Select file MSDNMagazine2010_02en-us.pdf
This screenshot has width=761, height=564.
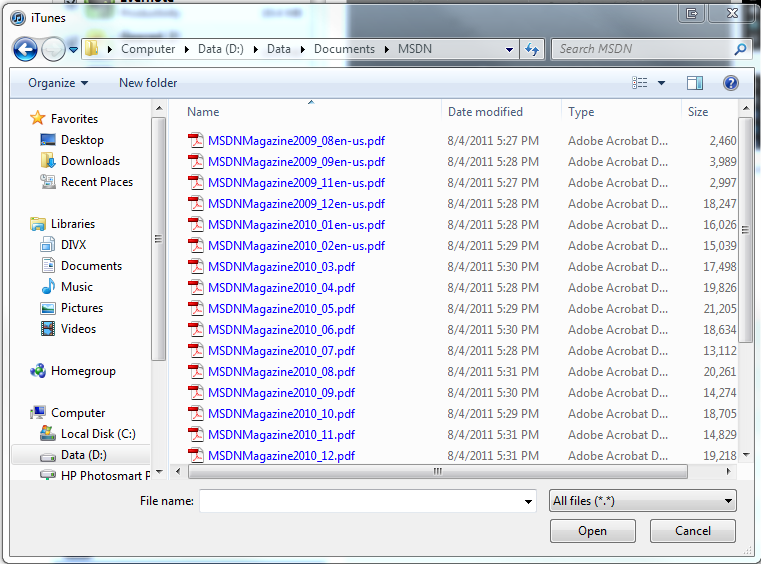point(296,246)
